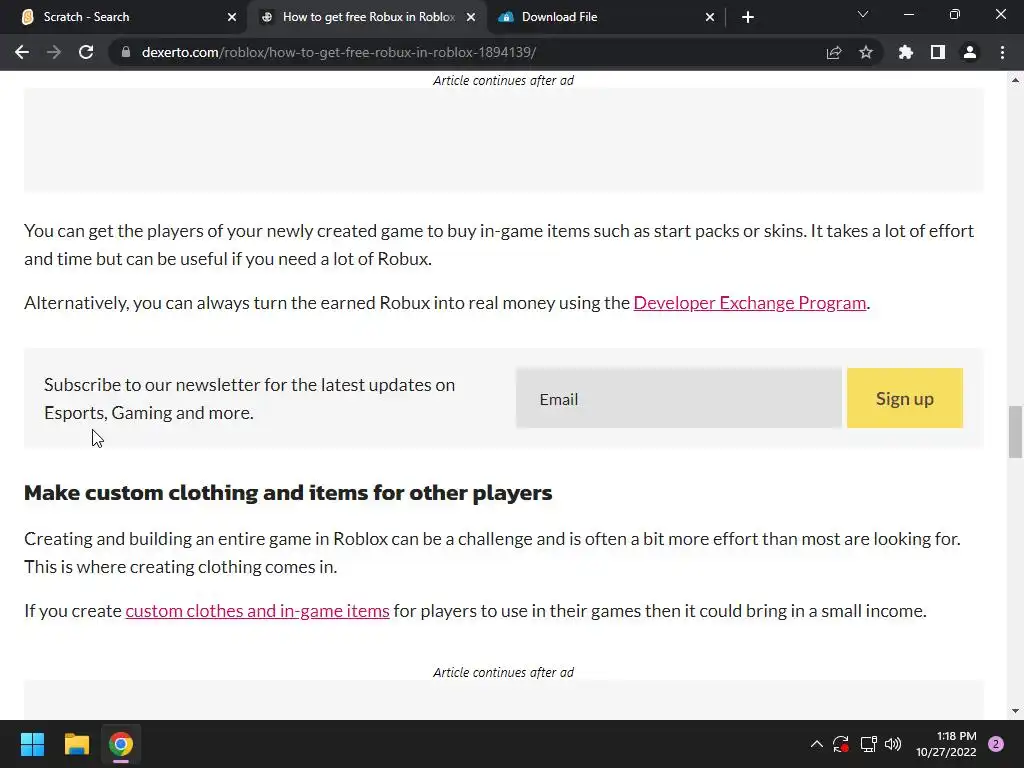Click the forward navigation arrow
This screenshot has height=768, width=1024.
pyautogui.click(x=54, y=52)
